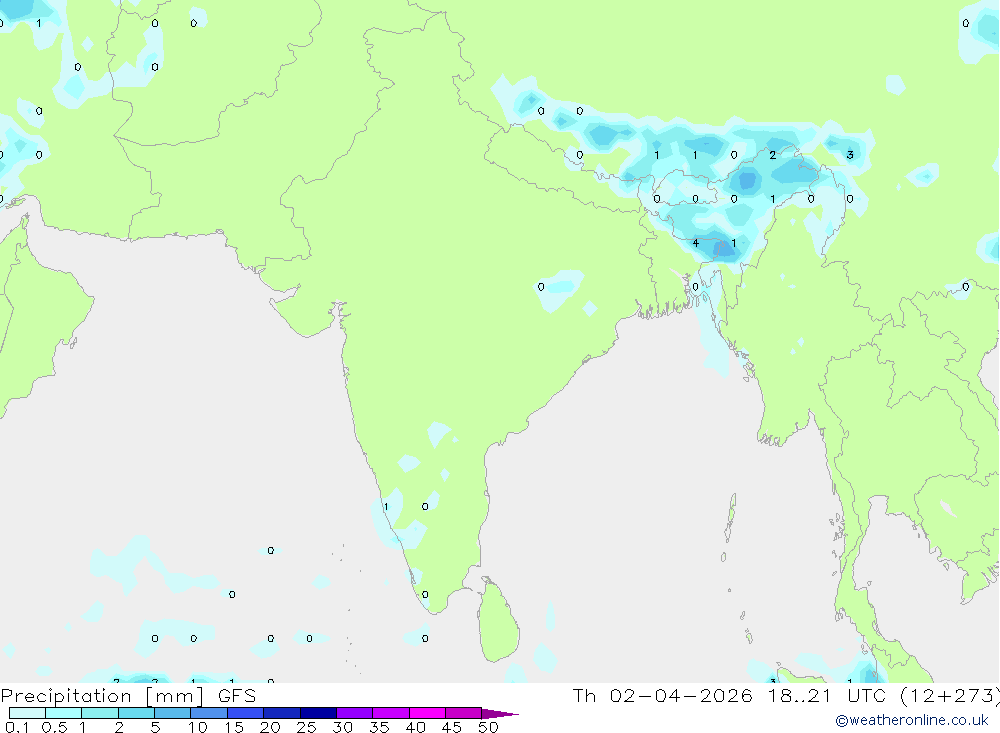The height and width of the screenshot is (733, 1000).
Task: Click the "50" legend scale label
Action: tap(488, 727)
